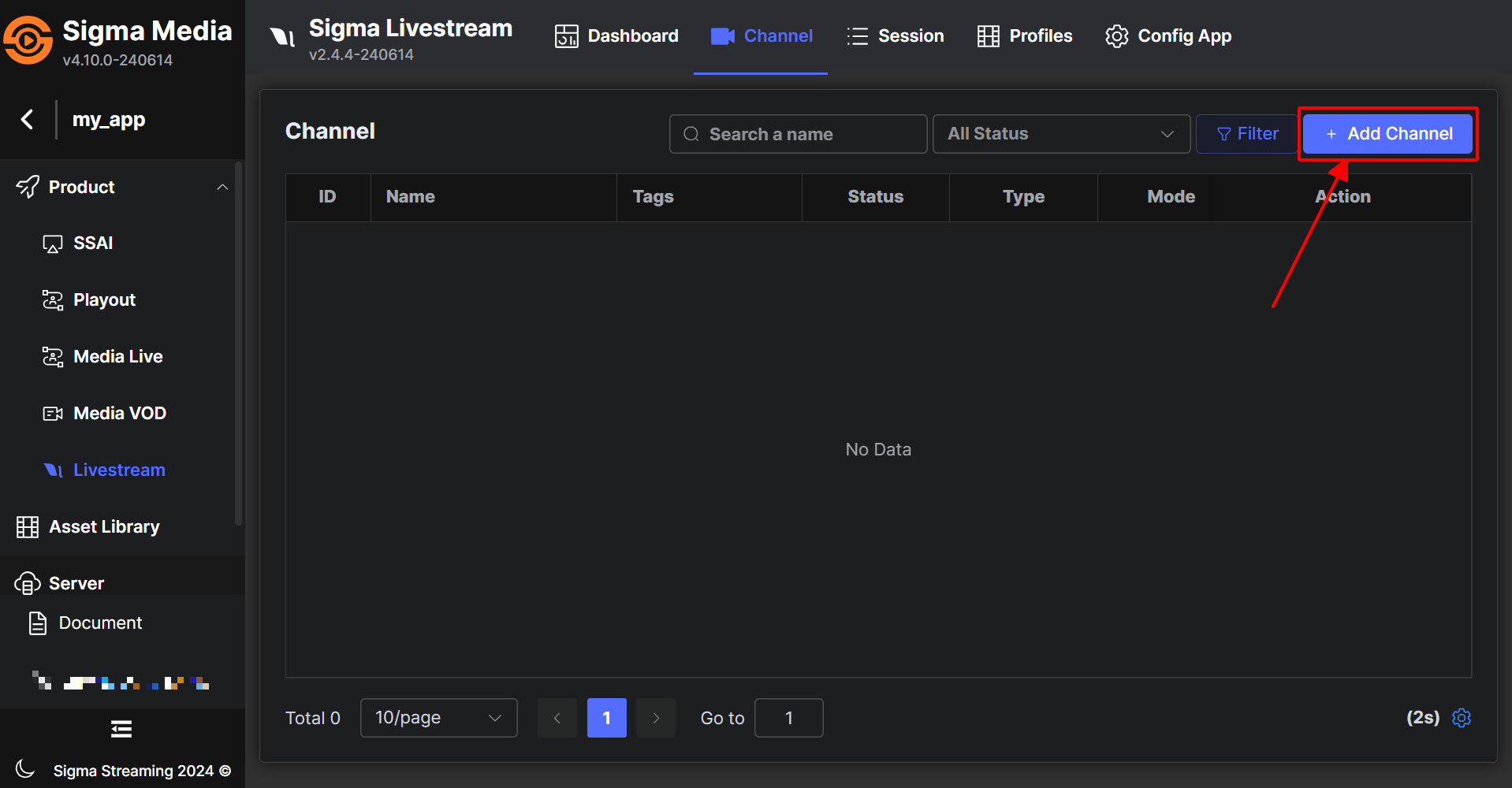Go back using the arrow beside my_app

28,120
